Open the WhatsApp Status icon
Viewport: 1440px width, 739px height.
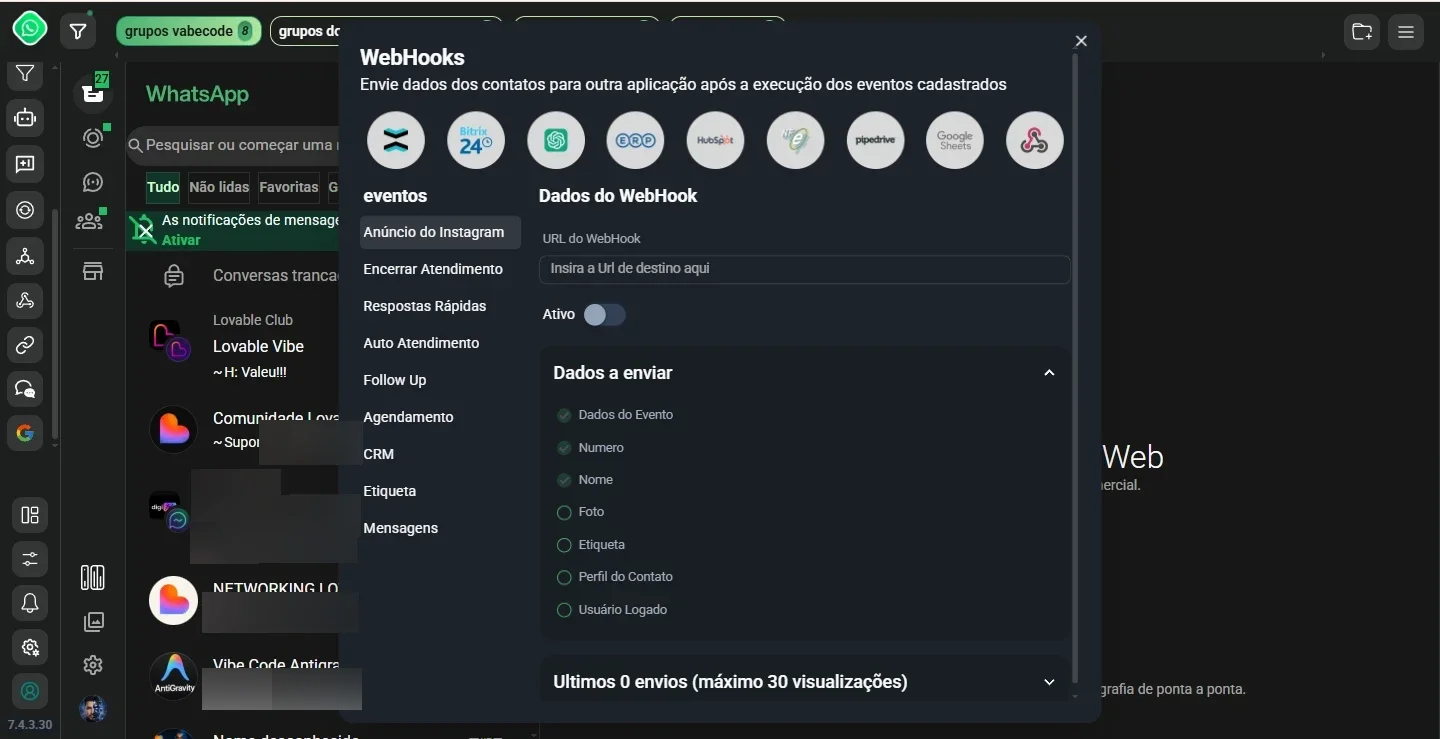pos(93,138)
